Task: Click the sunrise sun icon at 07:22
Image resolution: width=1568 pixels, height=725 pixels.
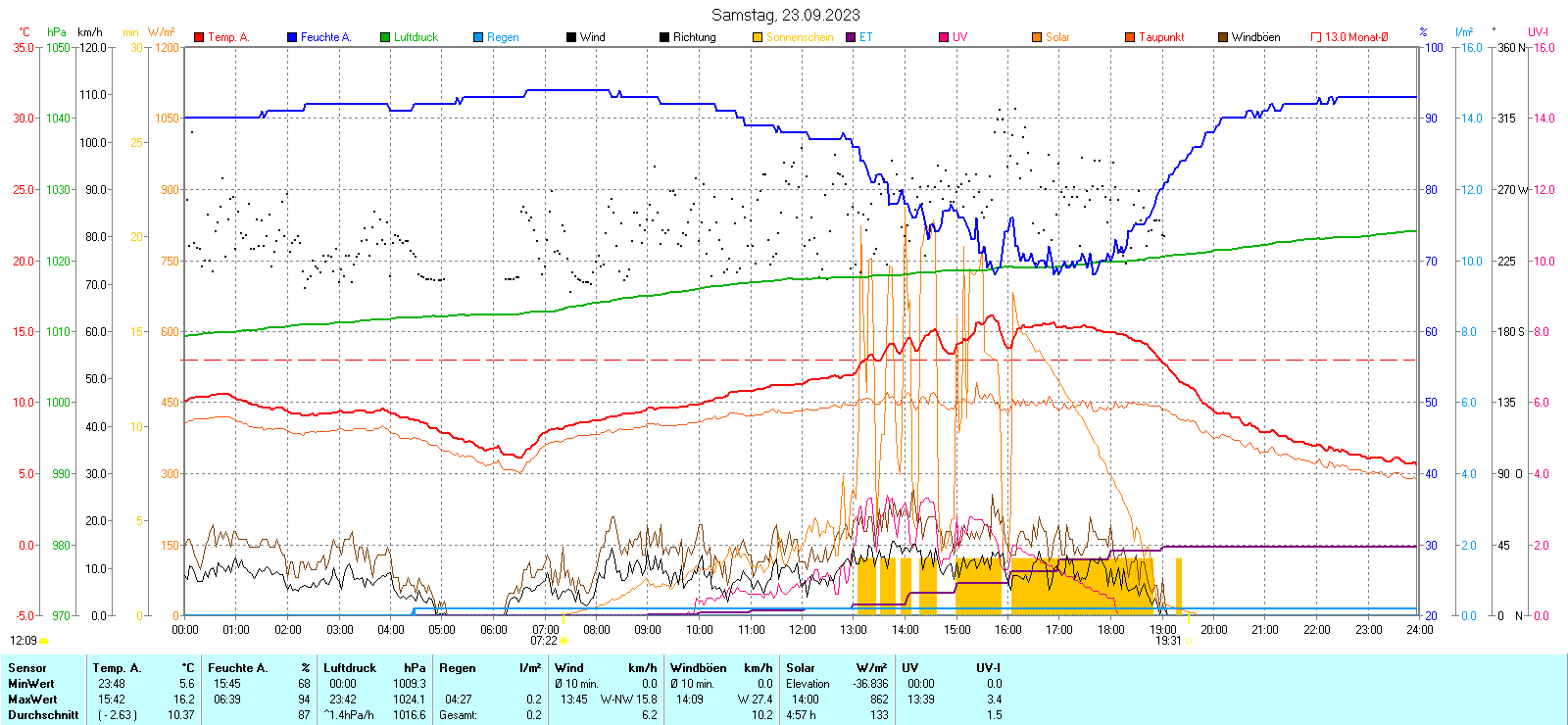Action: click(563, 641)
